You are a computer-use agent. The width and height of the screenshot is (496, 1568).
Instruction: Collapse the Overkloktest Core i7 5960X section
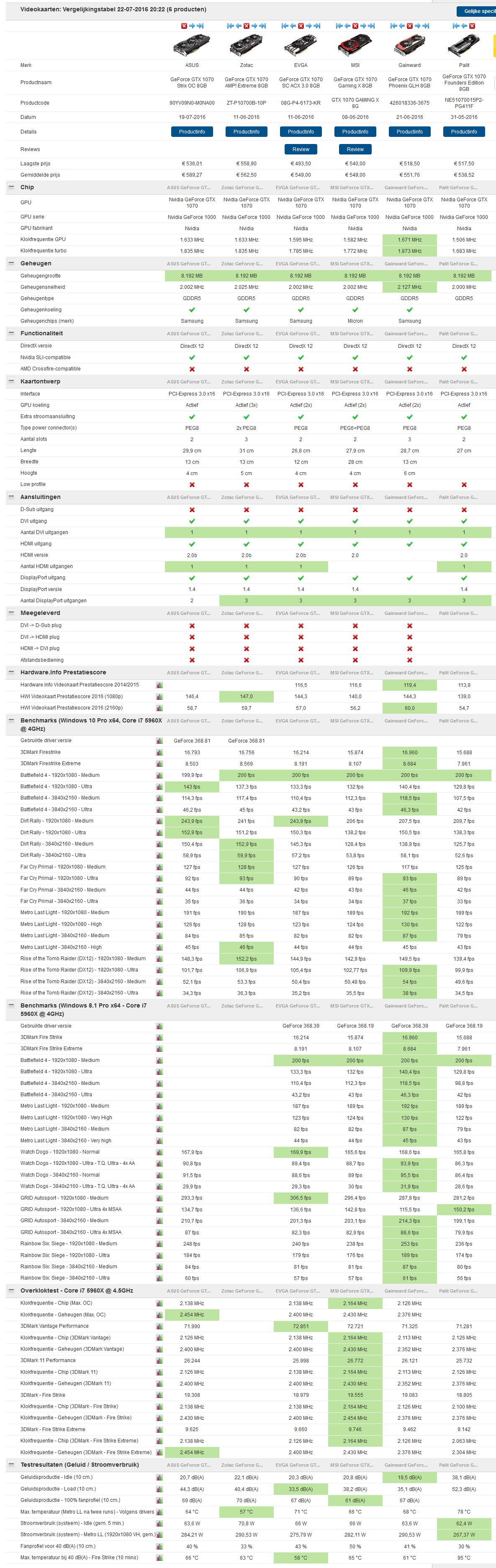coord(11,1290)
